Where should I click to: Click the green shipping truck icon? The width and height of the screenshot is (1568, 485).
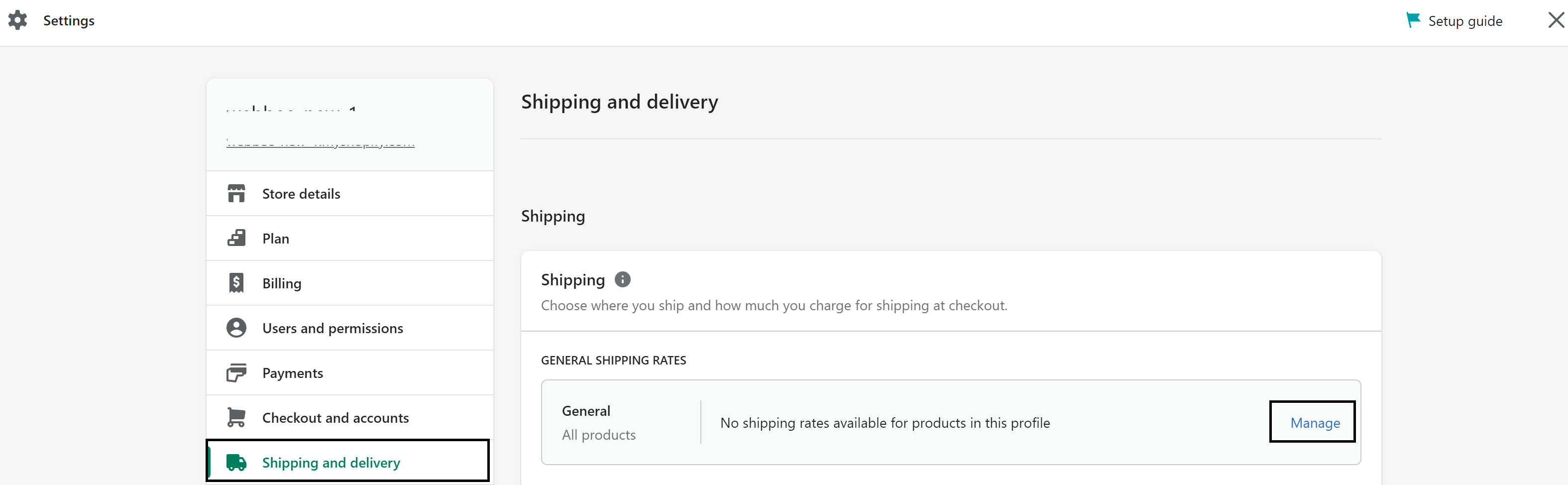pos(236,463)
